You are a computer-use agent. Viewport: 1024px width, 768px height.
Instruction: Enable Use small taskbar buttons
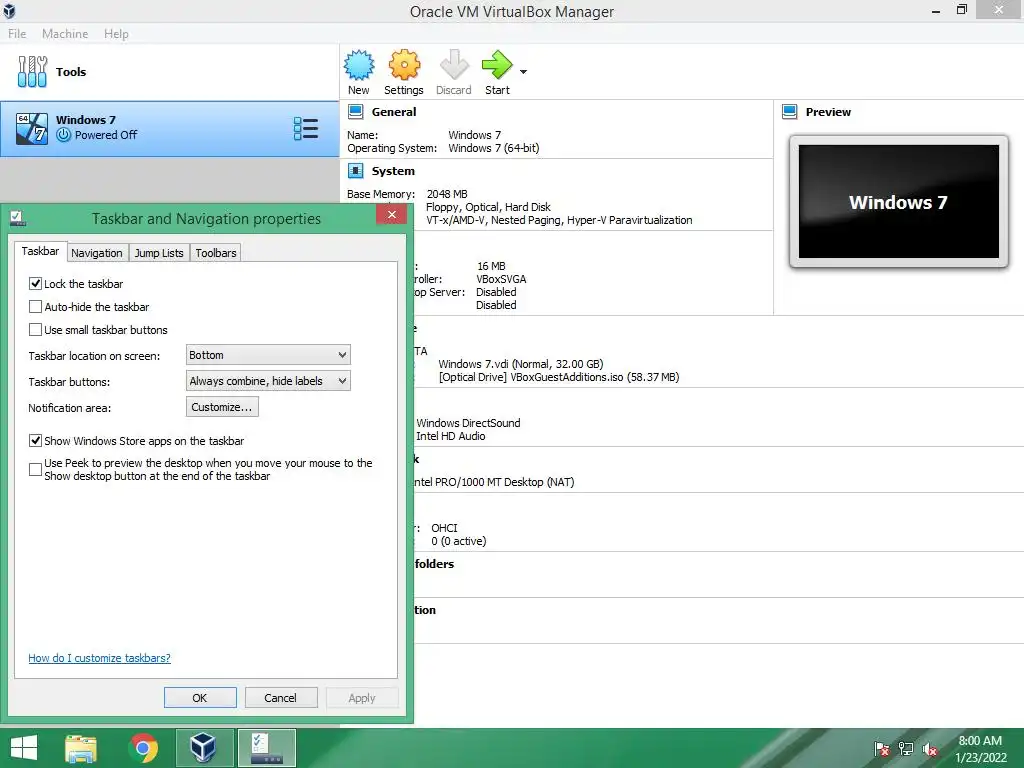point(35,329)
